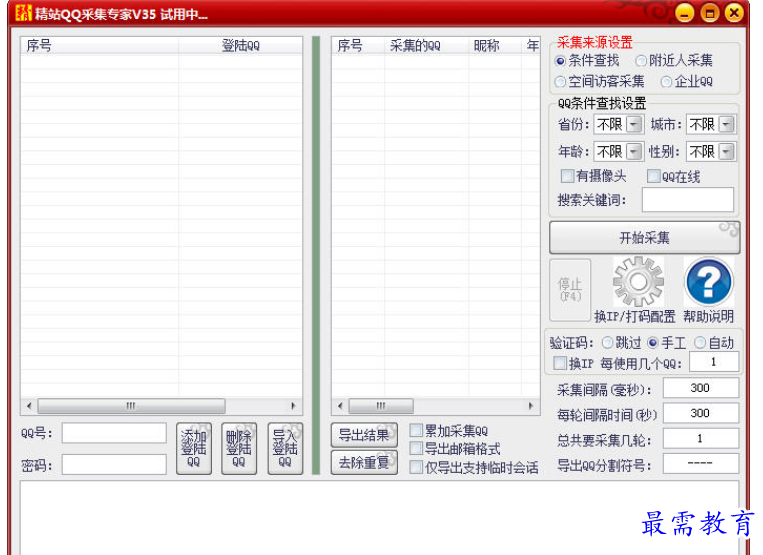
Task: Click the 导出结果 button
Action: 364,435
